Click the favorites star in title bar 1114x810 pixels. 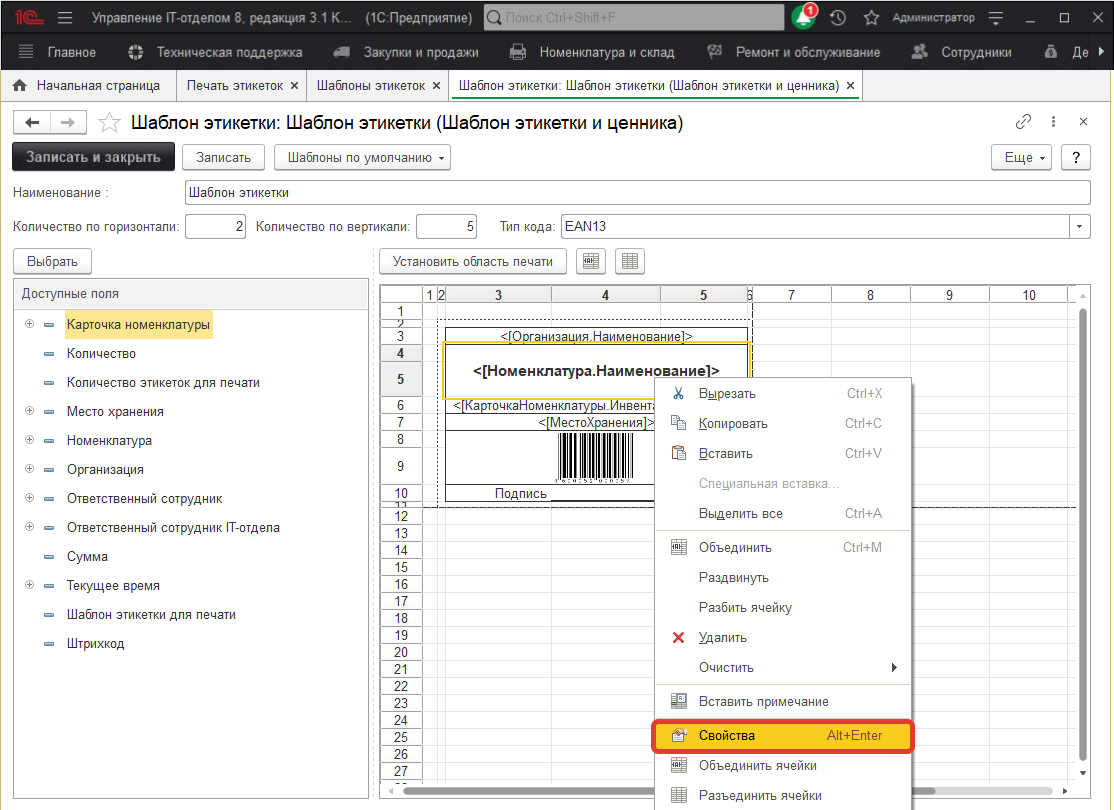(x=871, y=18)
